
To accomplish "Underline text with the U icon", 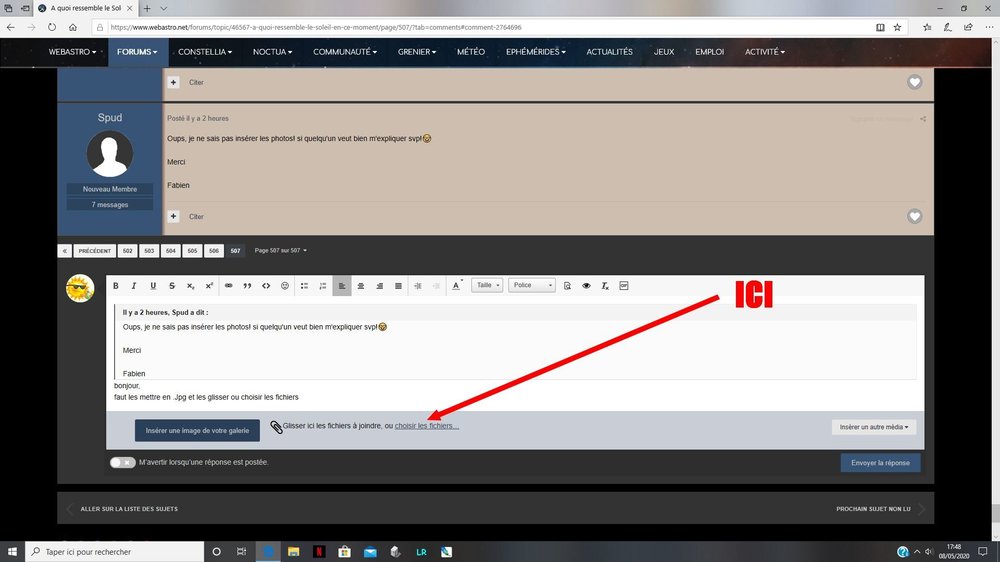I will [x=153, y=286].
